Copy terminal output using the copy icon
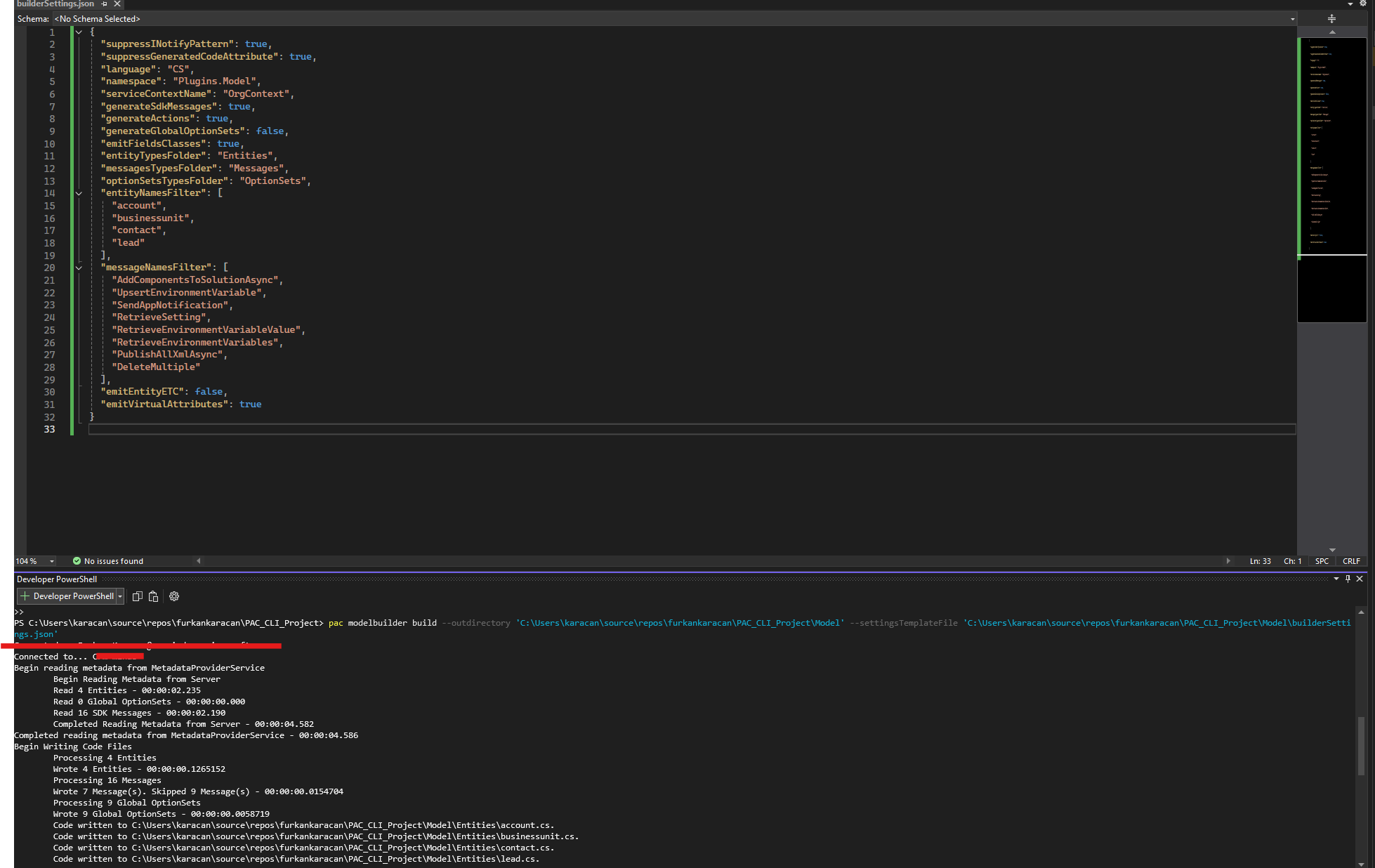Image resolution: width=1375 pixels, height=868 pixels. click(137, 596)
